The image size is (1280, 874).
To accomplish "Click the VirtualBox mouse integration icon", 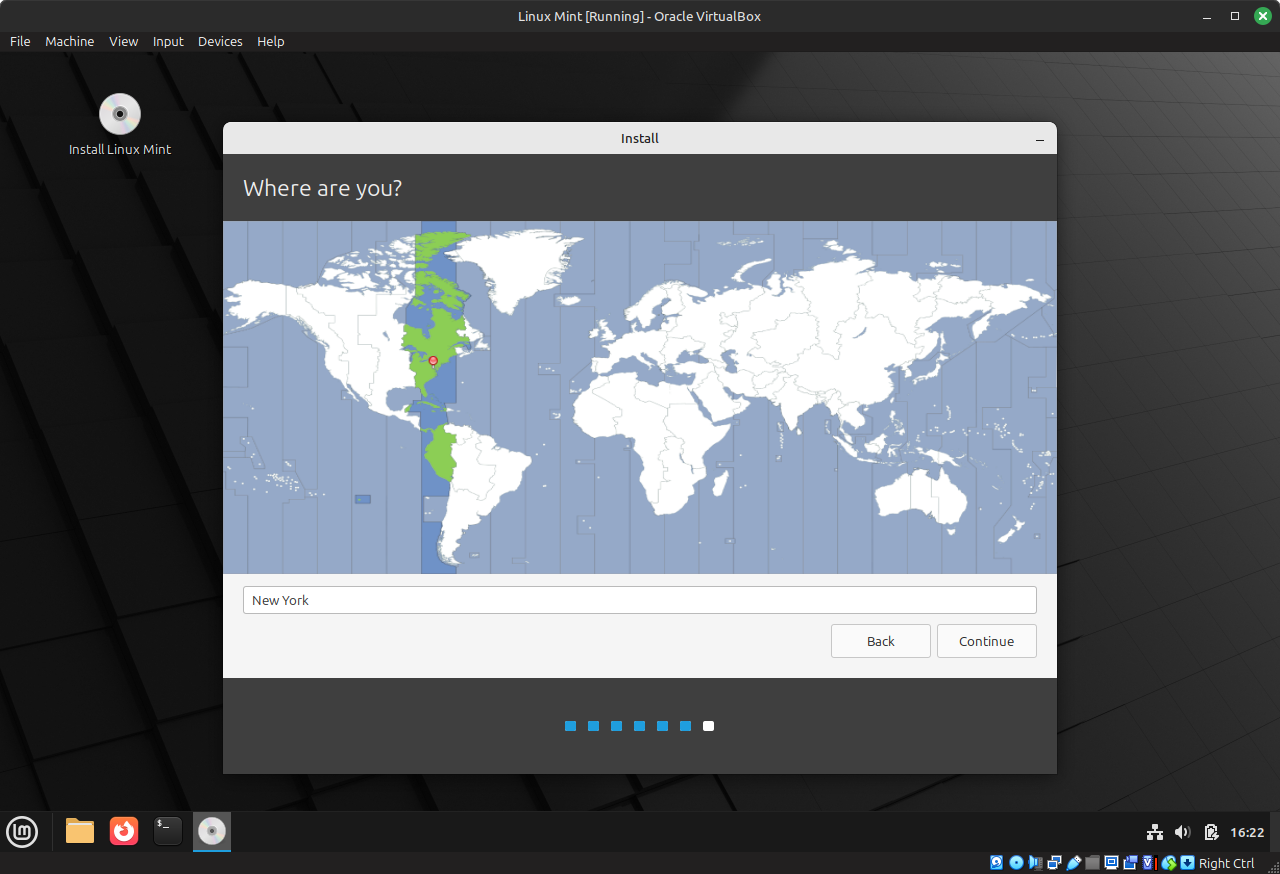I will point(1169,862).
